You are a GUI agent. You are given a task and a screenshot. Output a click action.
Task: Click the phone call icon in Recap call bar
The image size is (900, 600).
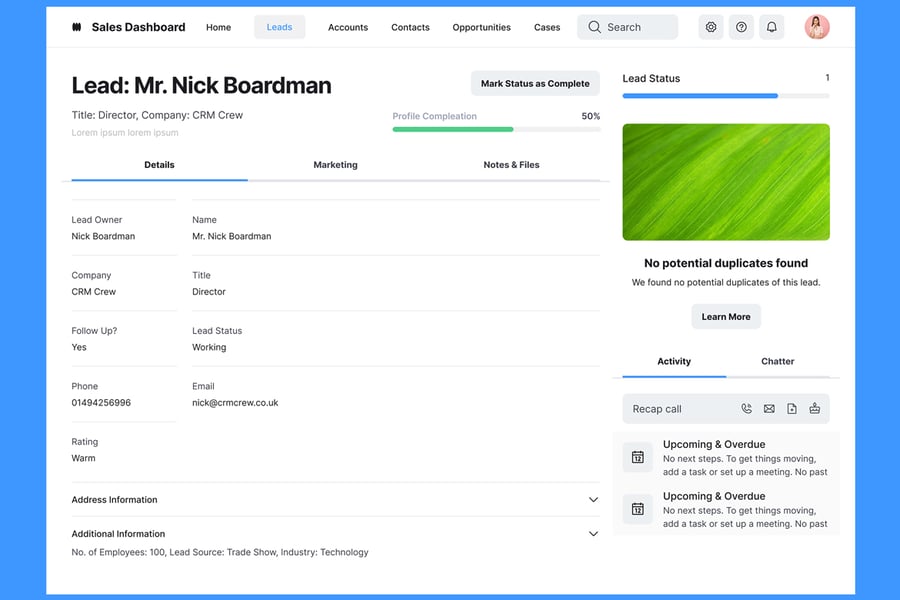(746, 409)
